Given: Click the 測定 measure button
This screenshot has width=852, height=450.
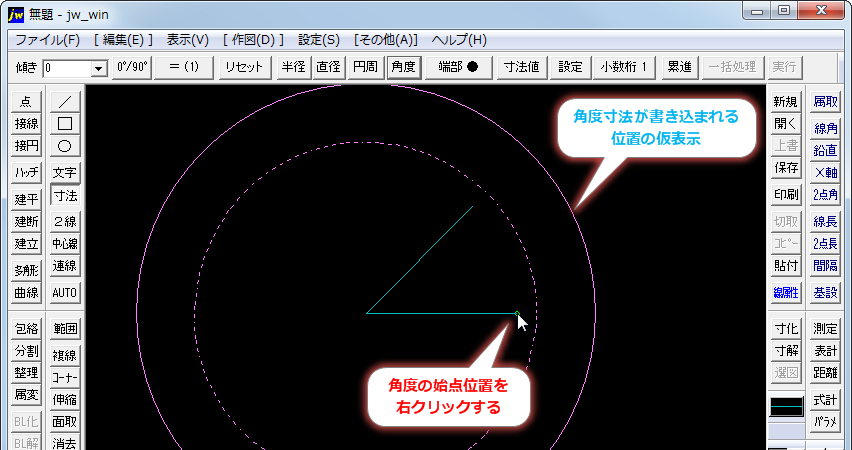Looking at the screenshot, I should click(x=825, y=329).
